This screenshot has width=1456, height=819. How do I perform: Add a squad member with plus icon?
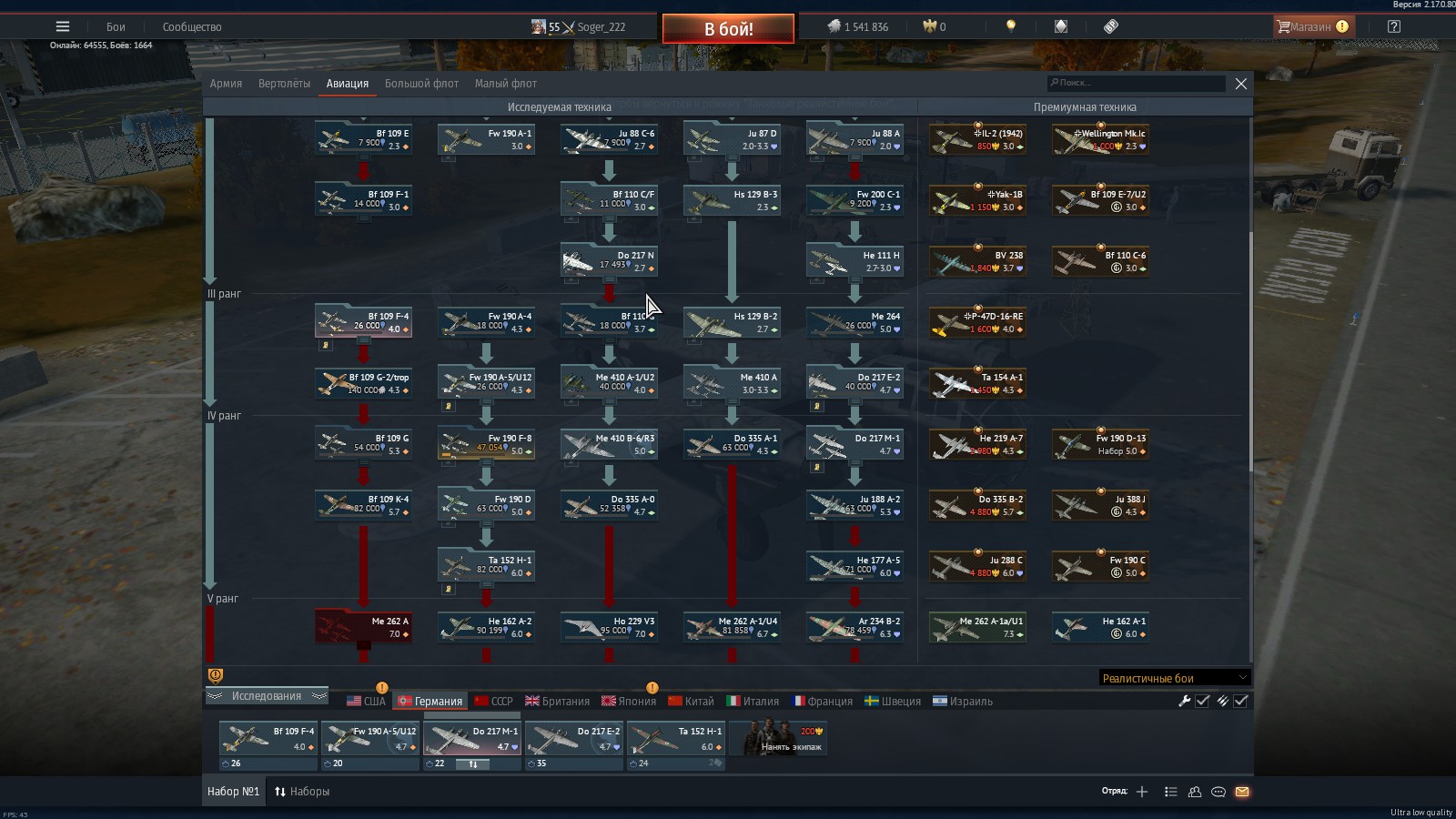(1142, 792)
